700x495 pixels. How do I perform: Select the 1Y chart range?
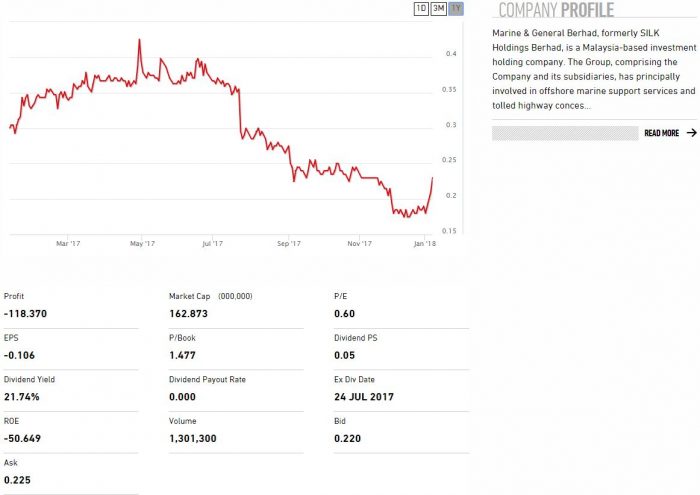click(x=456, y=9)
